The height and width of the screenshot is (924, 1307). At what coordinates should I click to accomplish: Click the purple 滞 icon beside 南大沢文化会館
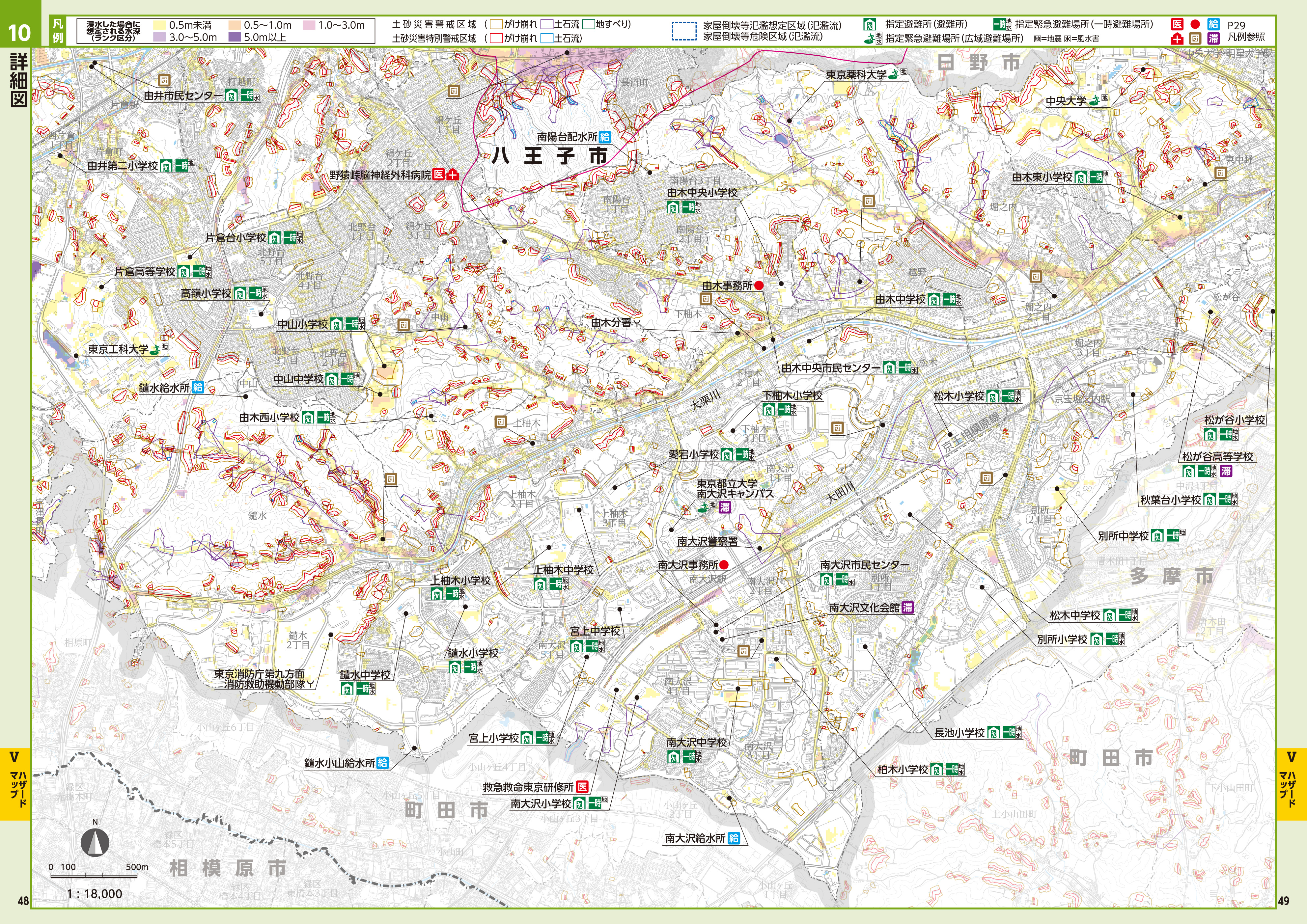point(907,608)
